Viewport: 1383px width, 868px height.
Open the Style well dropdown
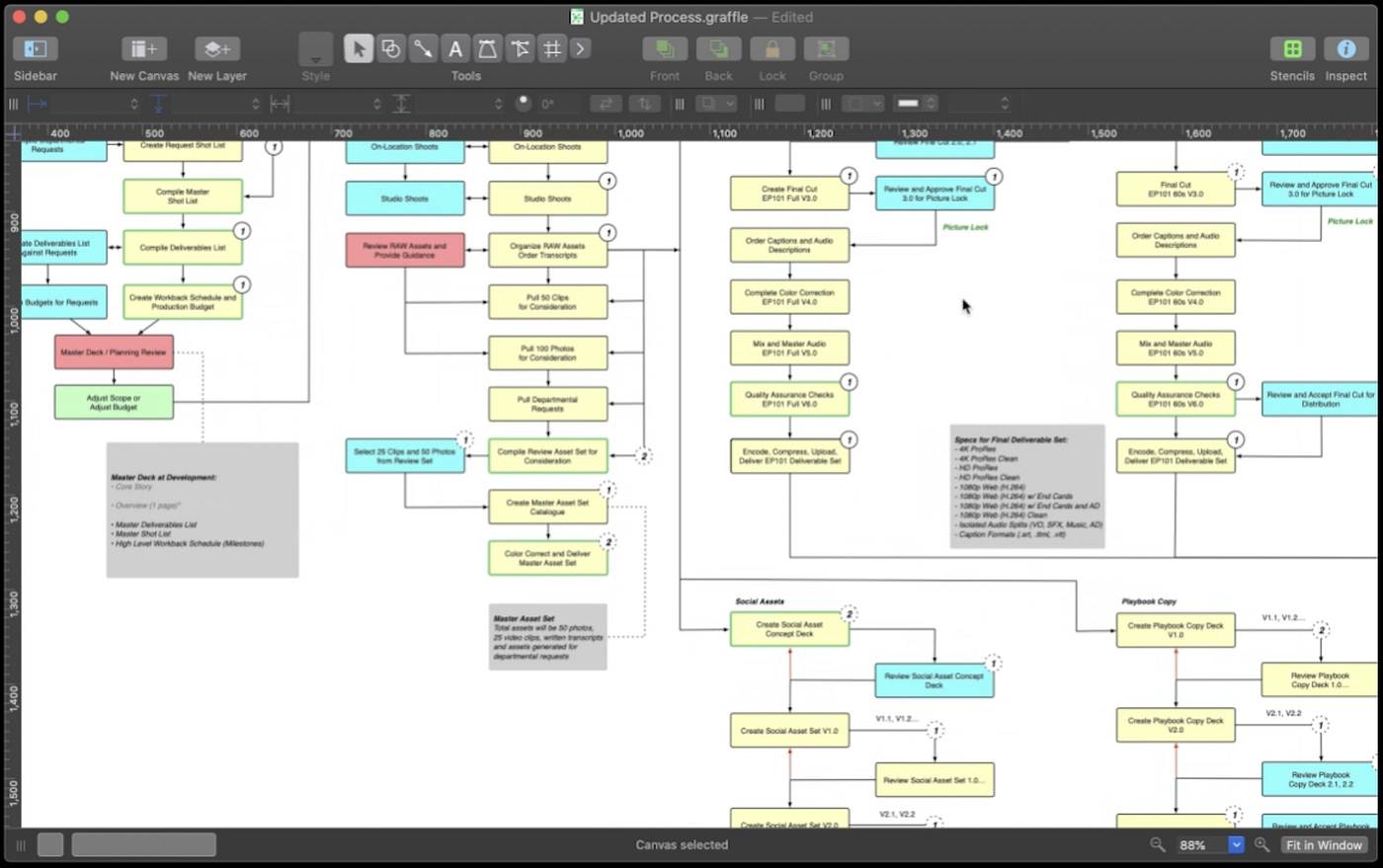[316, 49]
